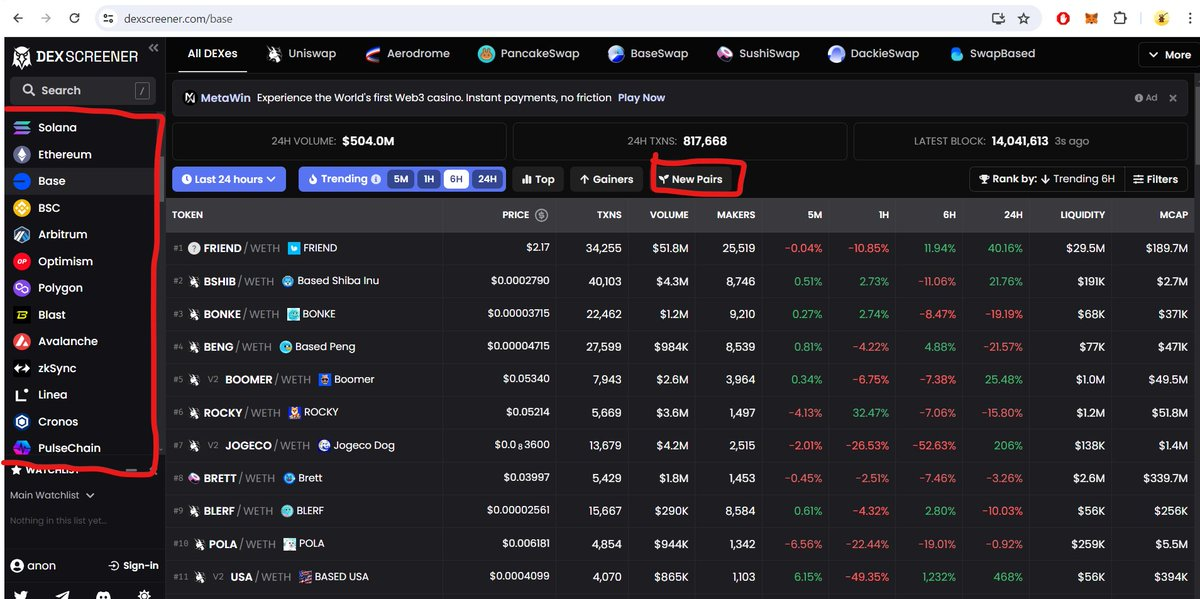This screenshot has height=599, width=1200.
Task: Select the 6H trending timeframe
Action: [457, 179]
